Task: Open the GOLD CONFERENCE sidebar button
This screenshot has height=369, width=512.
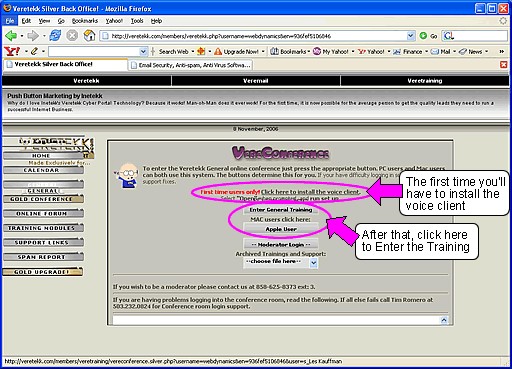Action: (x=43, y=199)
